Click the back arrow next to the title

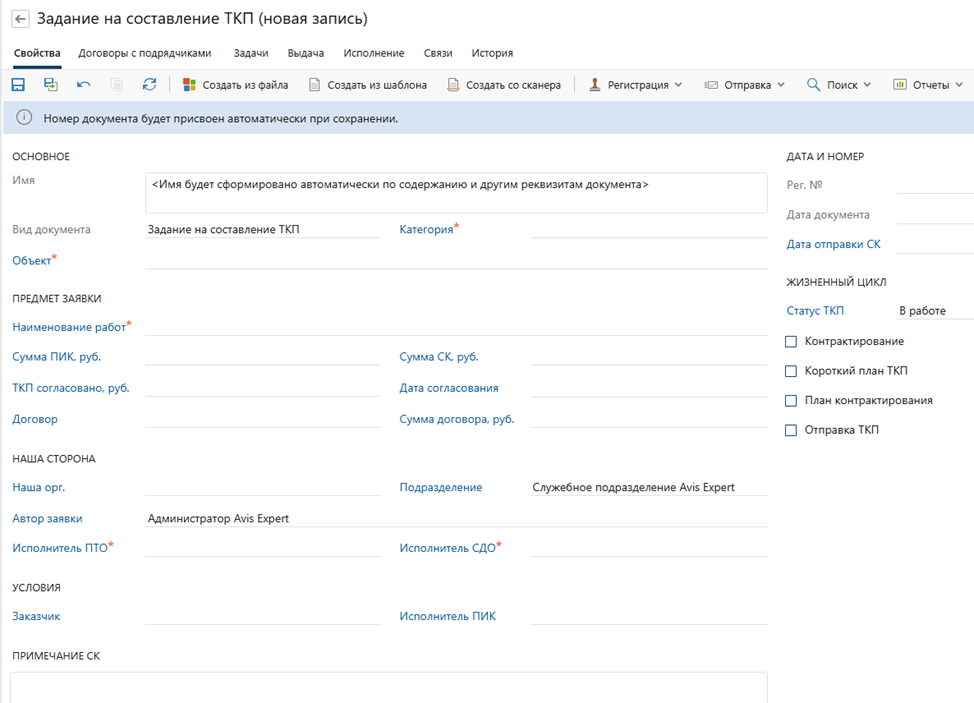20,19
